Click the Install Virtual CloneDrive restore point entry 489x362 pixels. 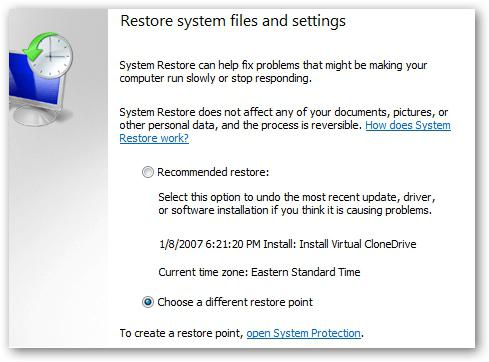click(288, 244)
